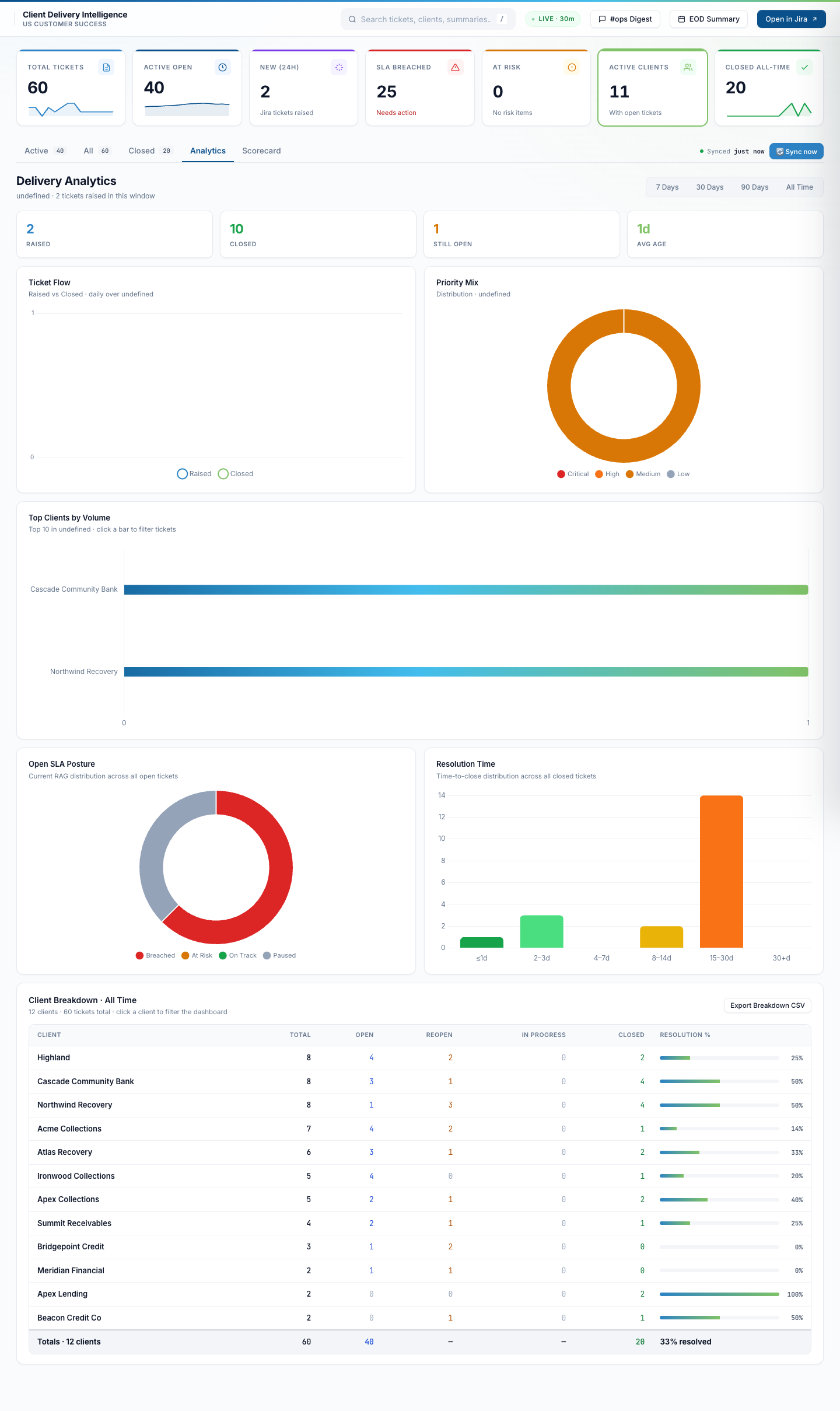The image size is (840, 1411).
Task: Toggle High in Priority Mix legend
Action: (x=607, y=474)
